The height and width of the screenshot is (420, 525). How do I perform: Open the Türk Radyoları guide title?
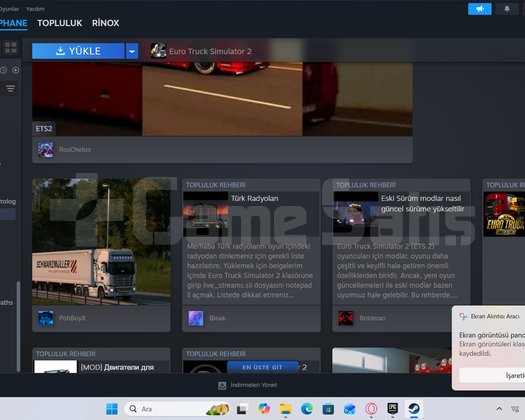point(254,198)
